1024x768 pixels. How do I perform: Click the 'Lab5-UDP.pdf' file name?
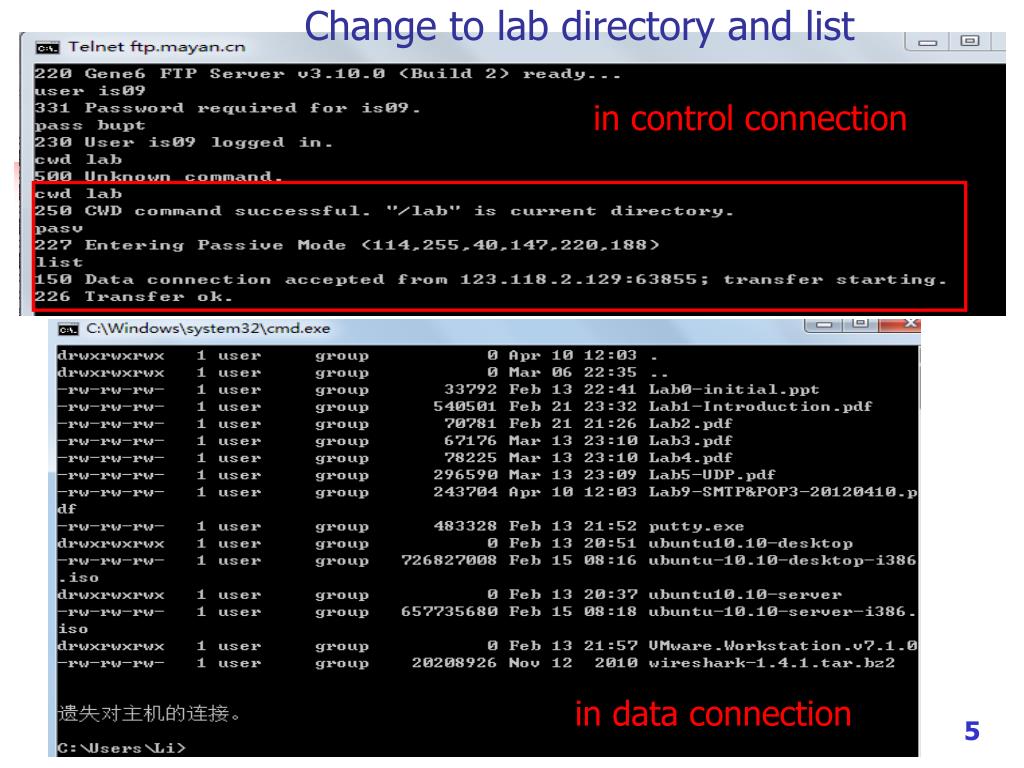pyautogui.click(x=712, y=475)
